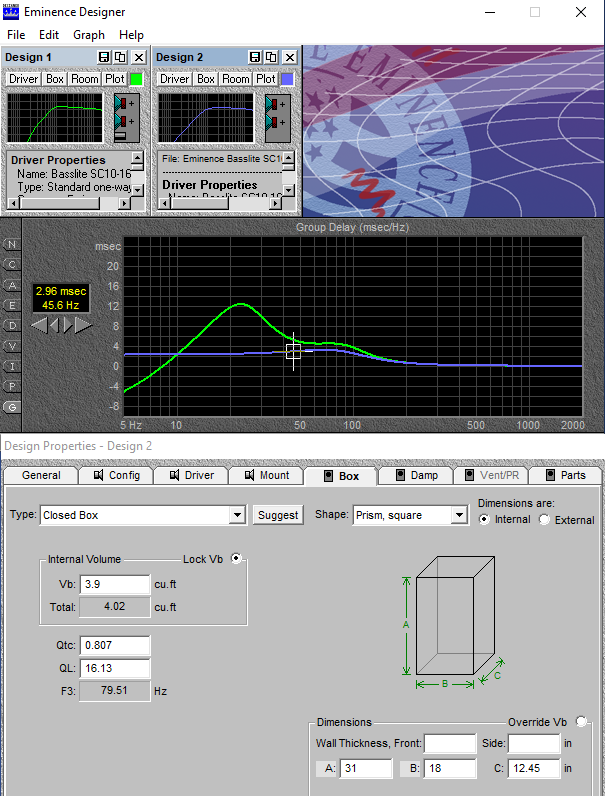The height and width of the screenshot is (796, 605).
Task: Close the Design 1 panel
Action: tap(139, 57)
